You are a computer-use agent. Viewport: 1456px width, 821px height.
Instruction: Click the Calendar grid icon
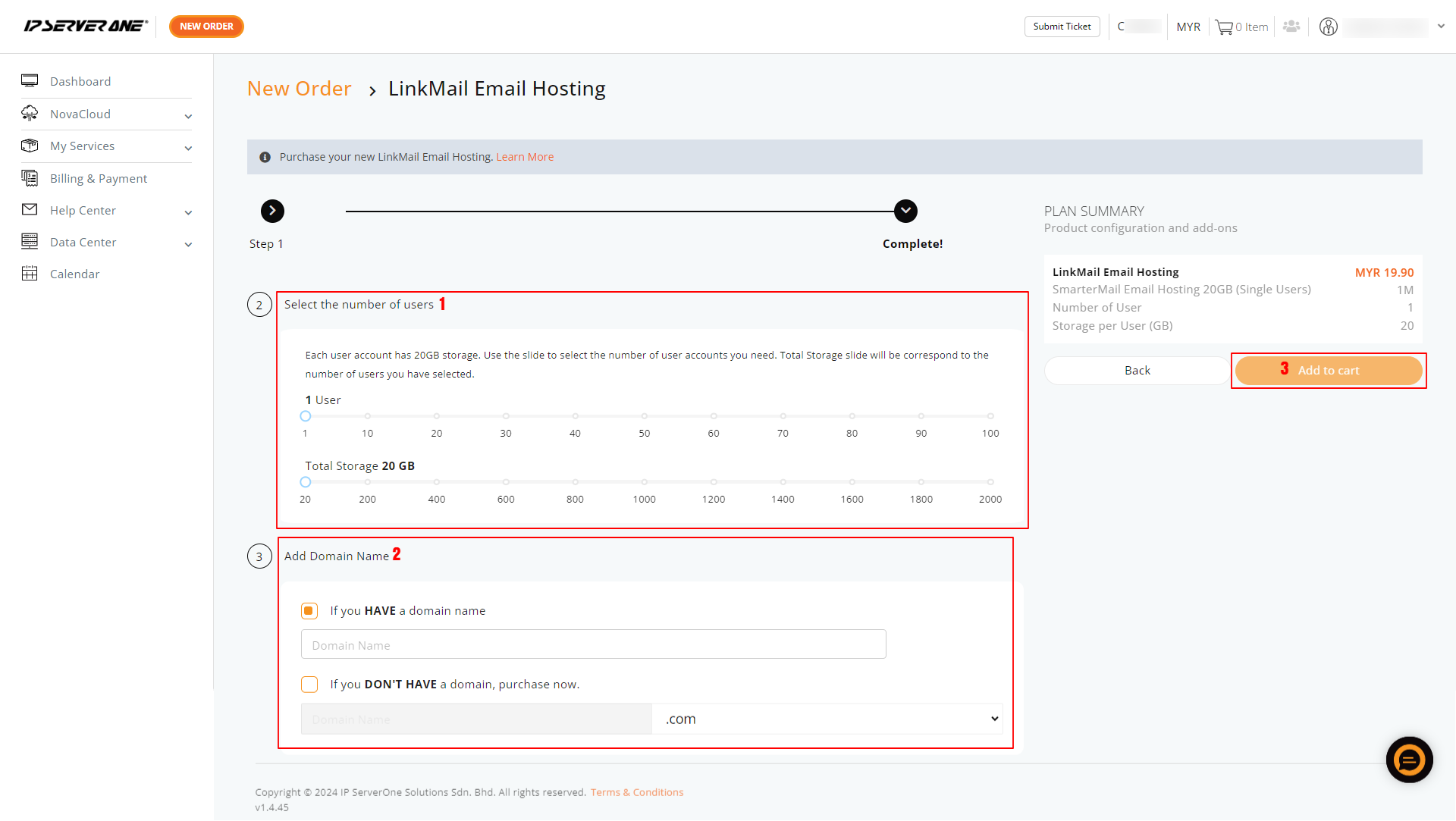pyautogui.click(x=30, y=274)
